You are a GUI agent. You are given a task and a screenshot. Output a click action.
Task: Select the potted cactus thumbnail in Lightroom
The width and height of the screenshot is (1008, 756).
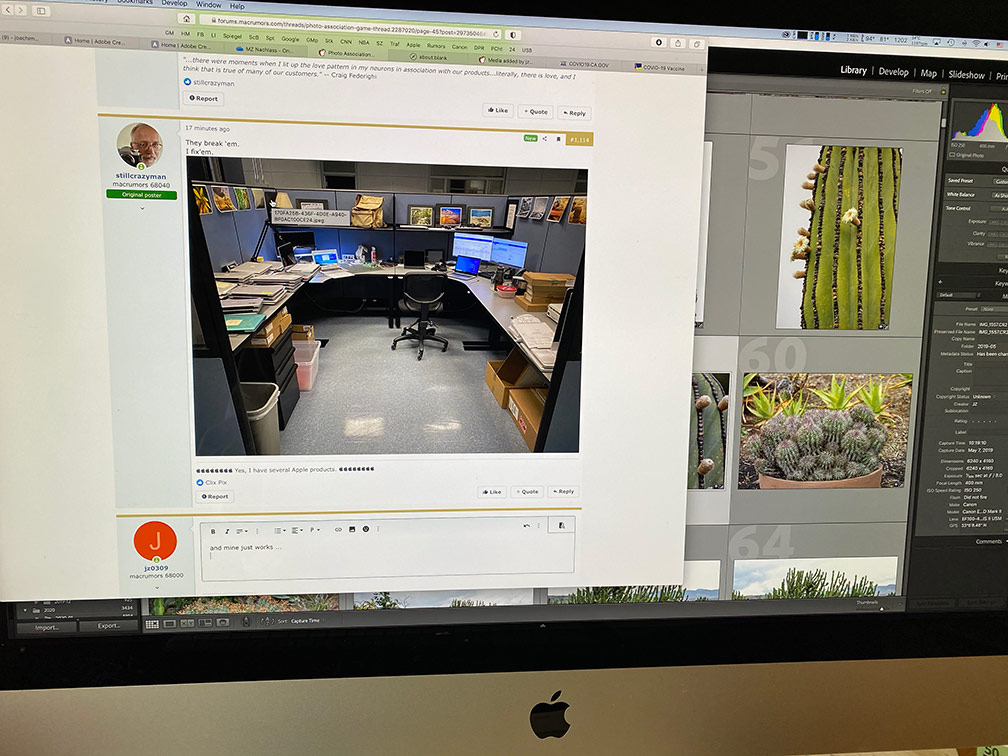click(x=825, y=431)
